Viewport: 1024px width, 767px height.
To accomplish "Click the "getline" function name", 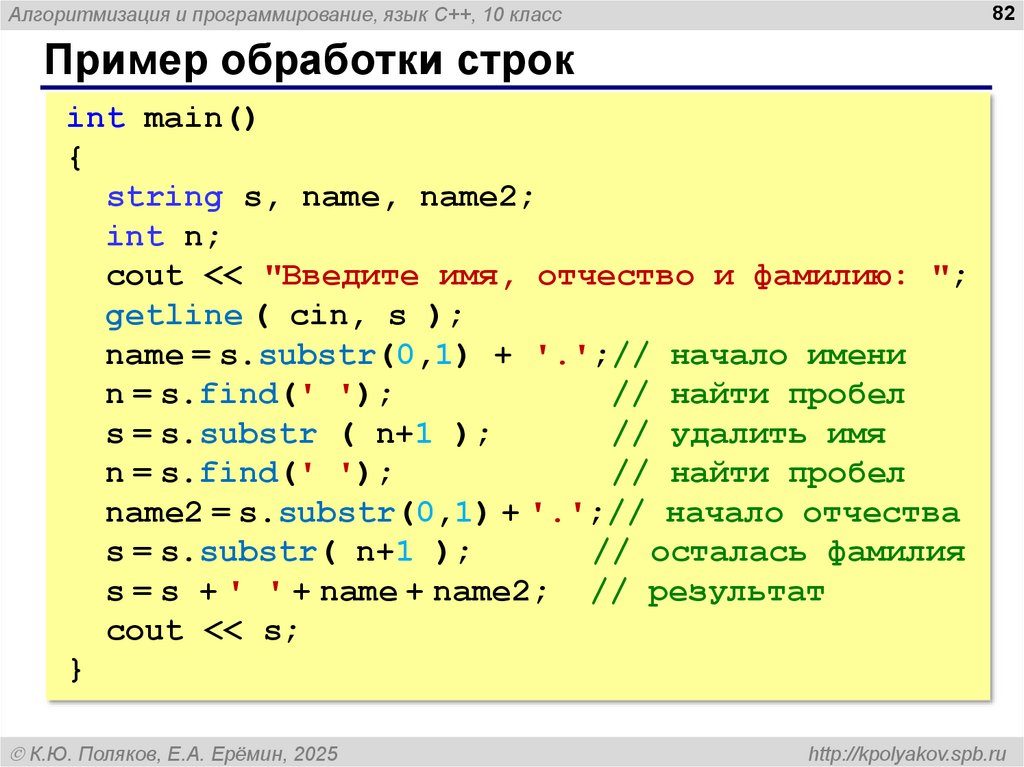I will click(x=174, y=316).
